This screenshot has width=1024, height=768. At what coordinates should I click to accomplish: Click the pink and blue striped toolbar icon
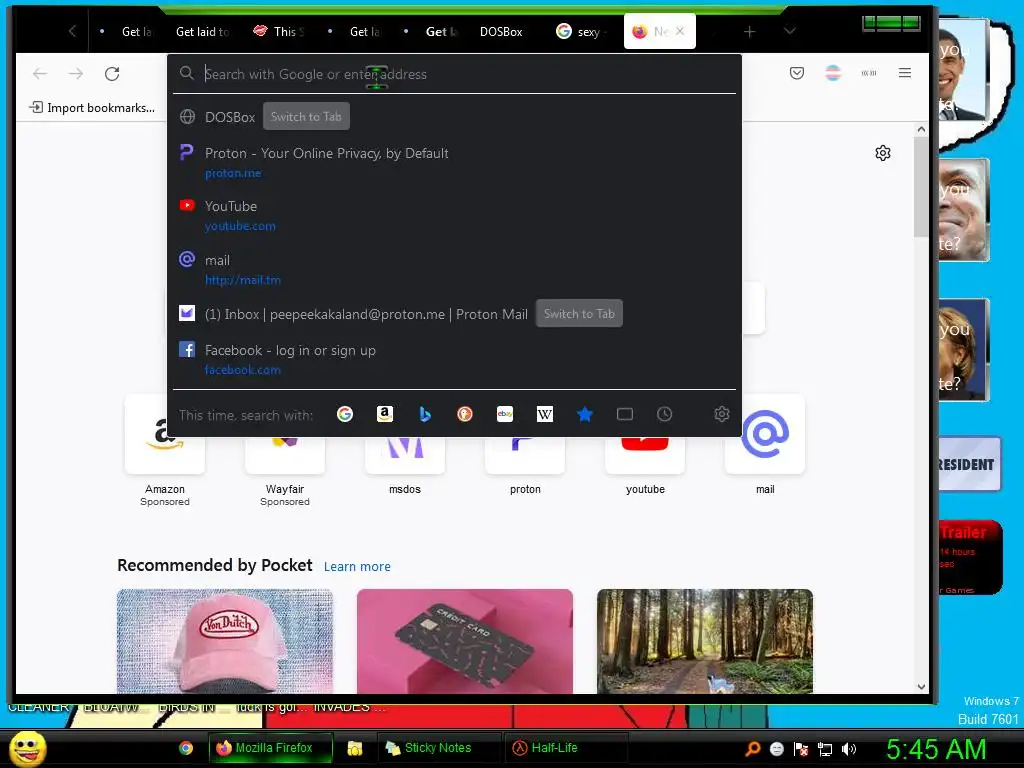coord(833,73)
